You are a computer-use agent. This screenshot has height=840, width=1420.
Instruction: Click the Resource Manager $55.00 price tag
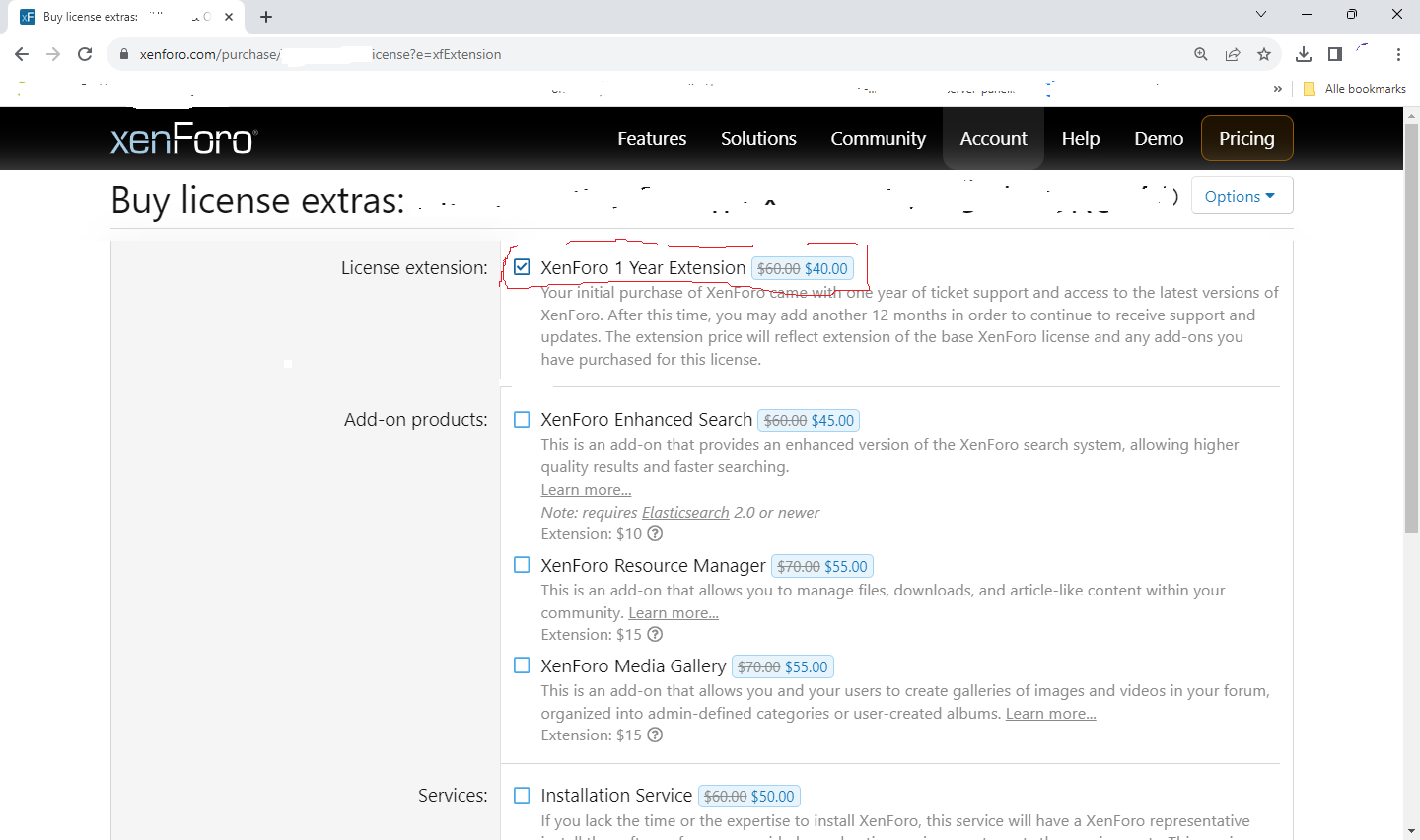pyautogui.click(x=822, y=567)
